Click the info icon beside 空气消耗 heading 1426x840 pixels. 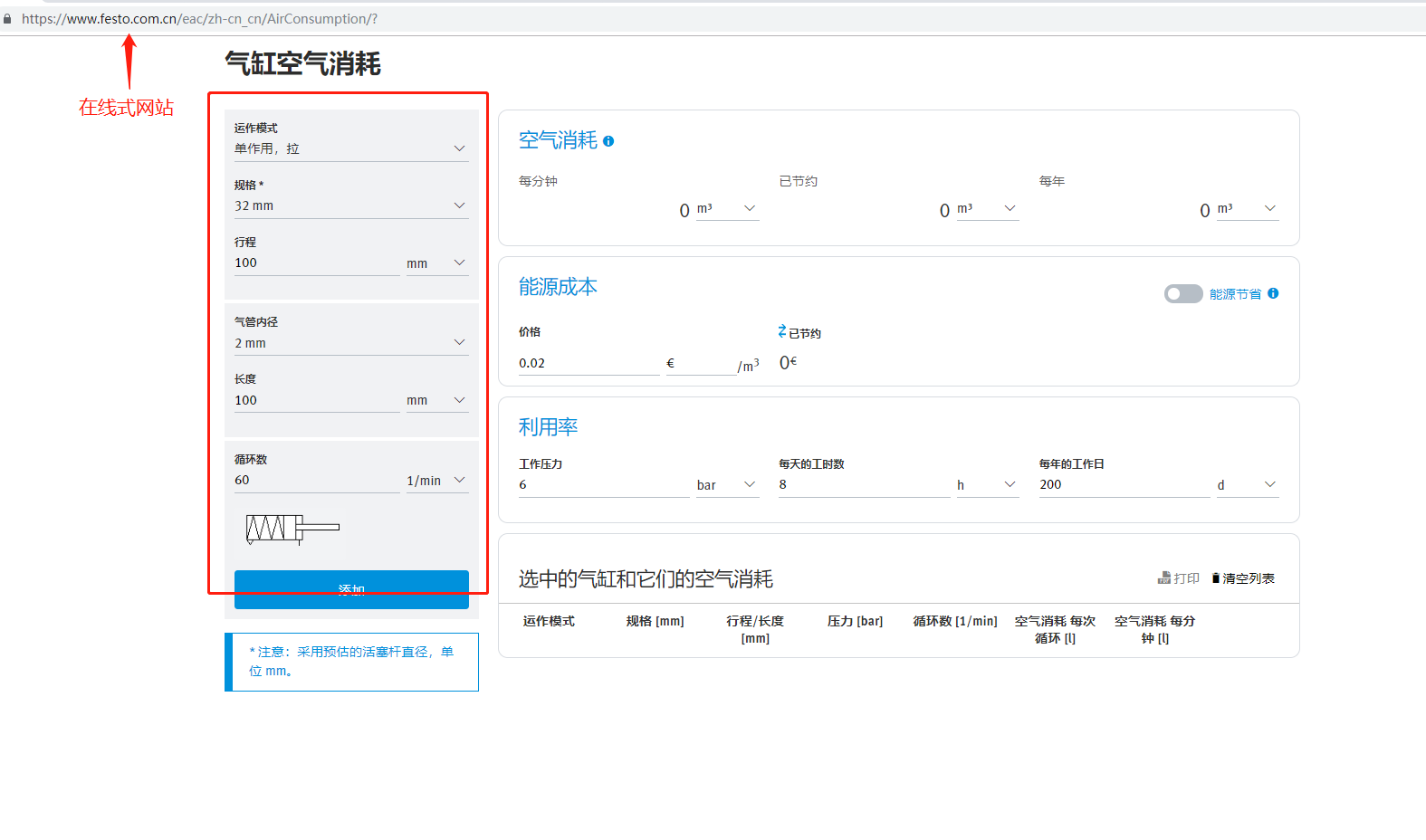[x=608, y=141]
